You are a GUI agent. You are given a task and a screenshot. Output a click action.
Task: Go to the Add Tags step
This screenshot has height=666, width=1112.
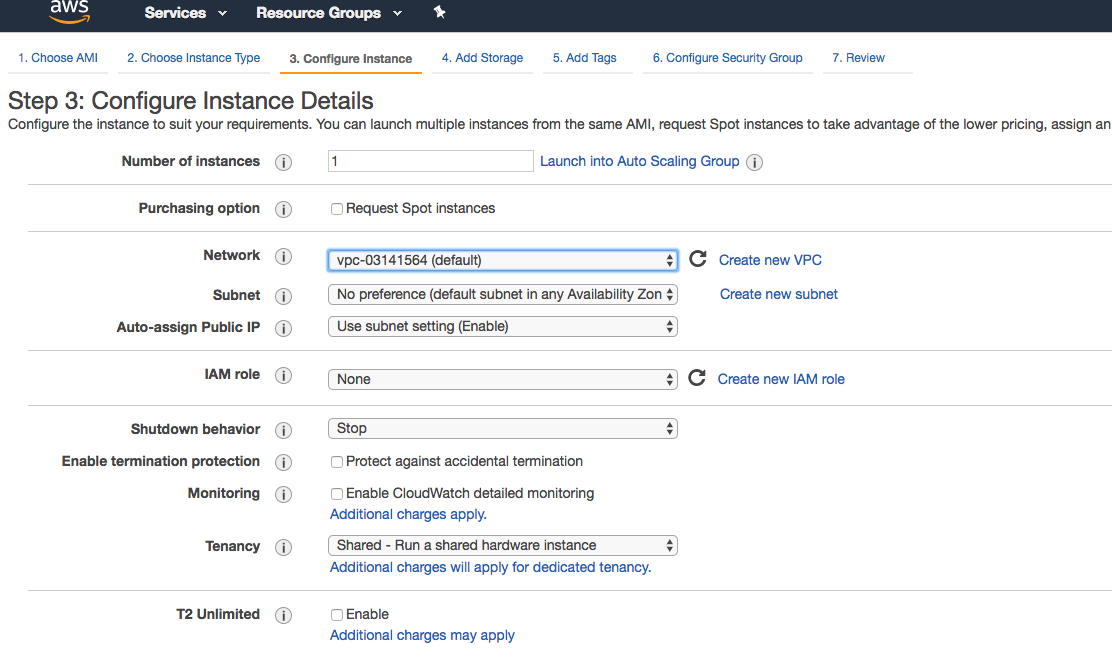pyautogui.click(x=584, y=58)
